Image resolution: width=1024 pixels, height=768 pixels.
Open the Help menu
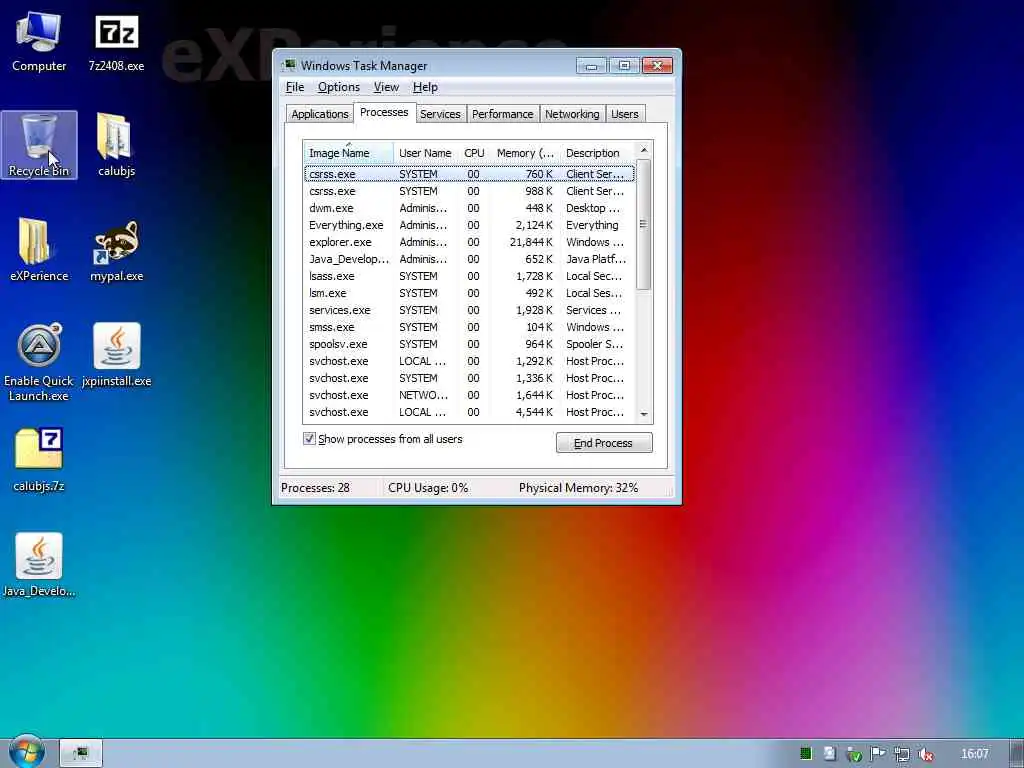tap(425, 87)
